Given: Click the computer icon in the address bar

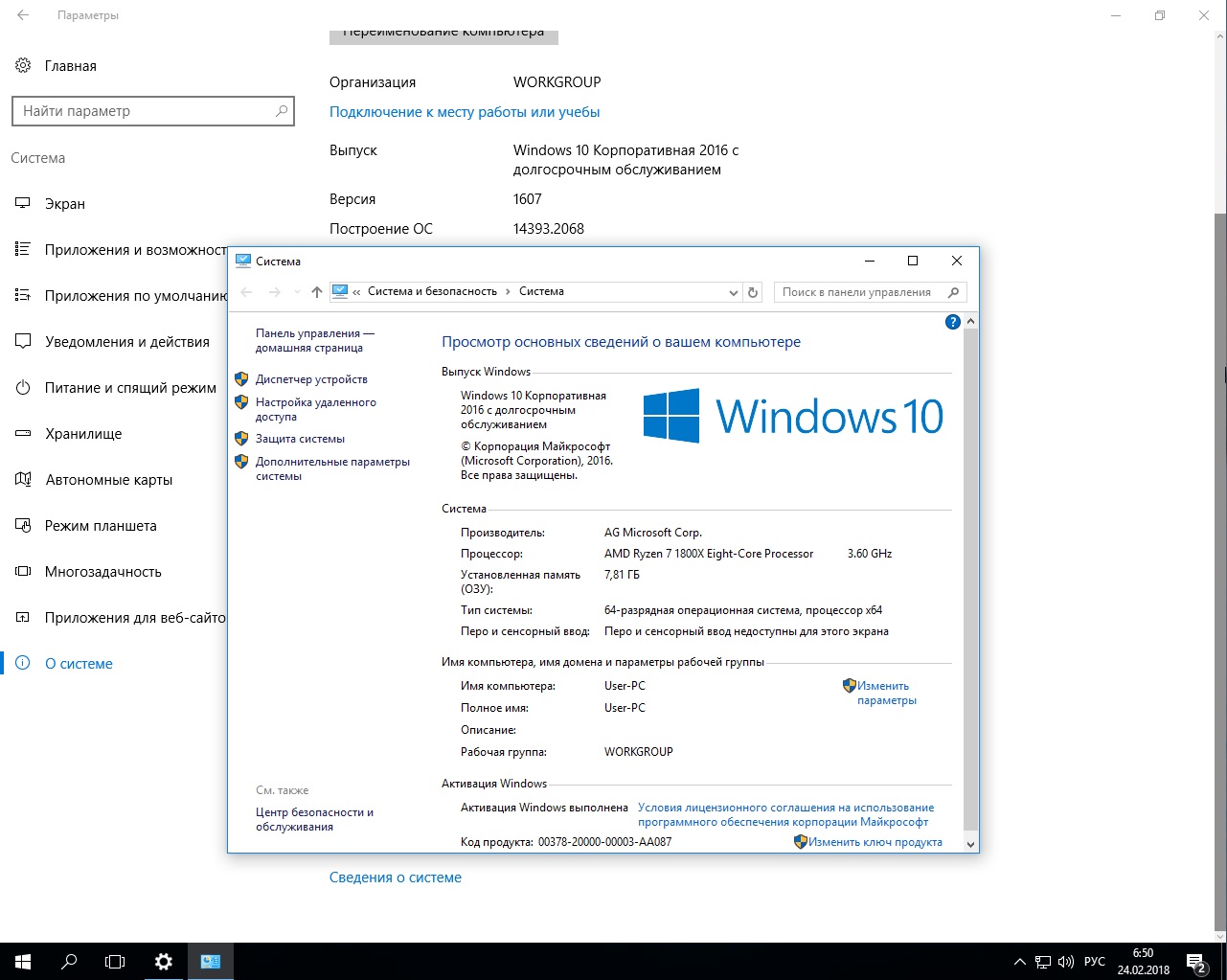Looking at the screenshot, I should (340, 291).
